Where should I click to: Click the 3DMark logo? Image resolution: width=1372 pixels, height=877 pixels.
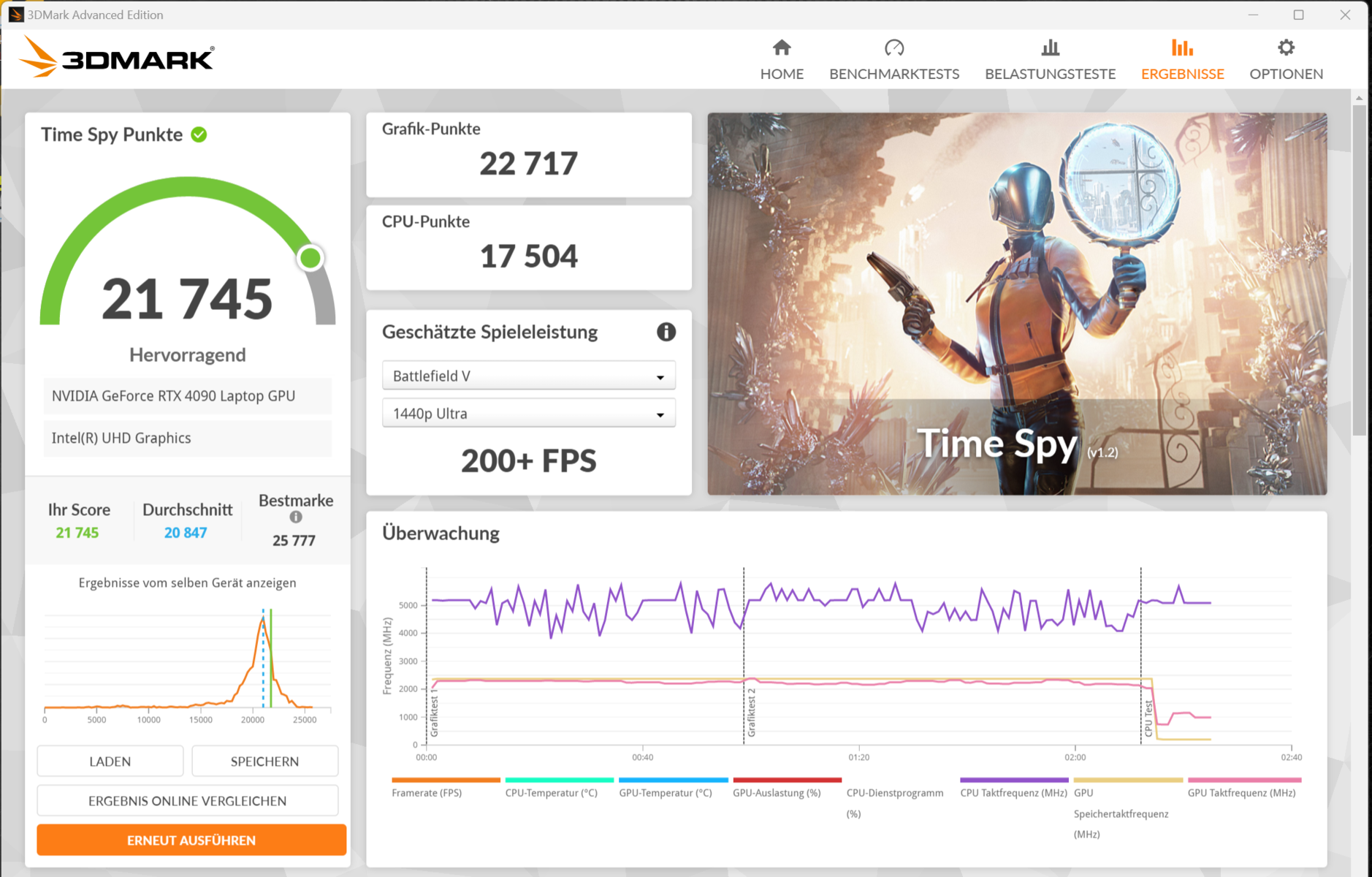point(117,57)
